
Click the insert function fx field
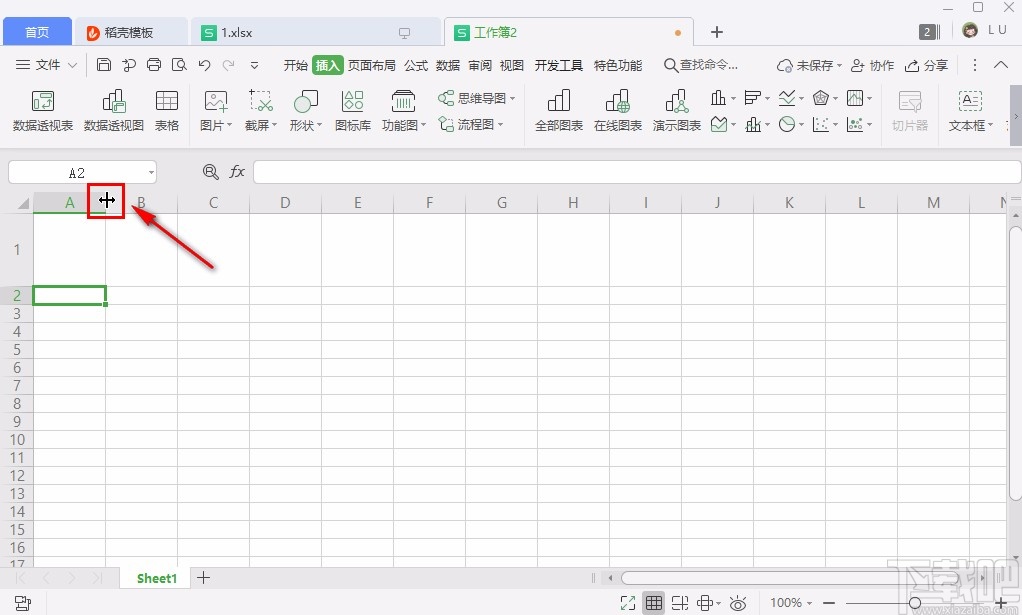point(237,172)
